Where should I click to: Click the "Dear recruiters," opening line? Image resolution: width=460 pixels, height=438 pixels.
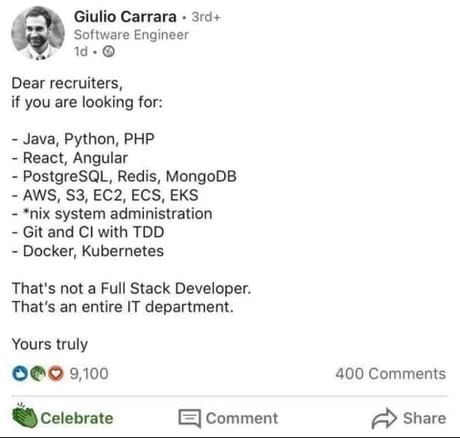click(x=67, y=83)
